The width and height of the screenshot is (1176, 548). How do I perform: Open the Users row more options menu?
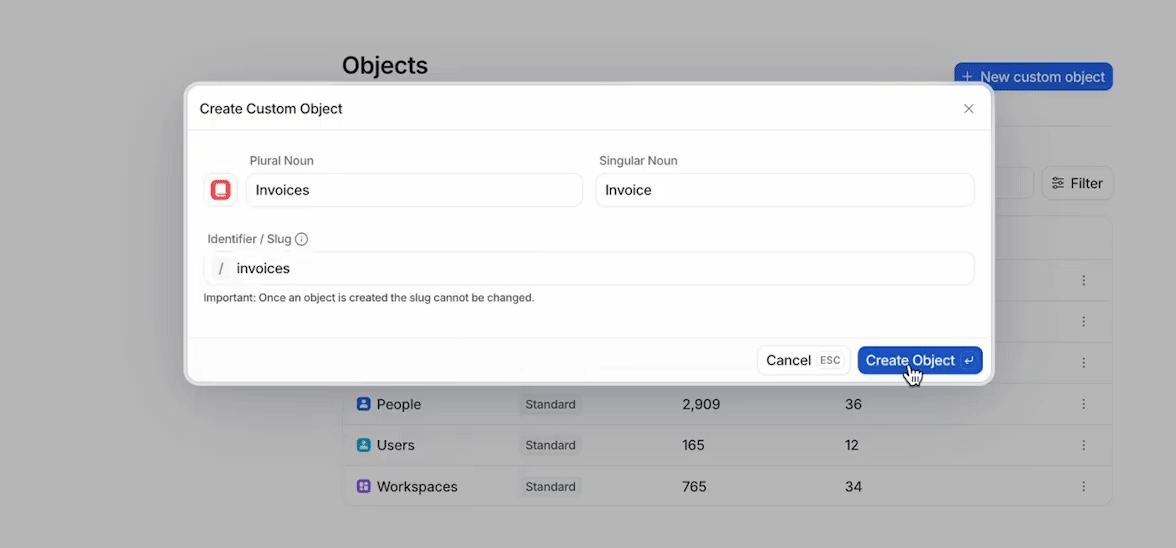pos(1083,445)
